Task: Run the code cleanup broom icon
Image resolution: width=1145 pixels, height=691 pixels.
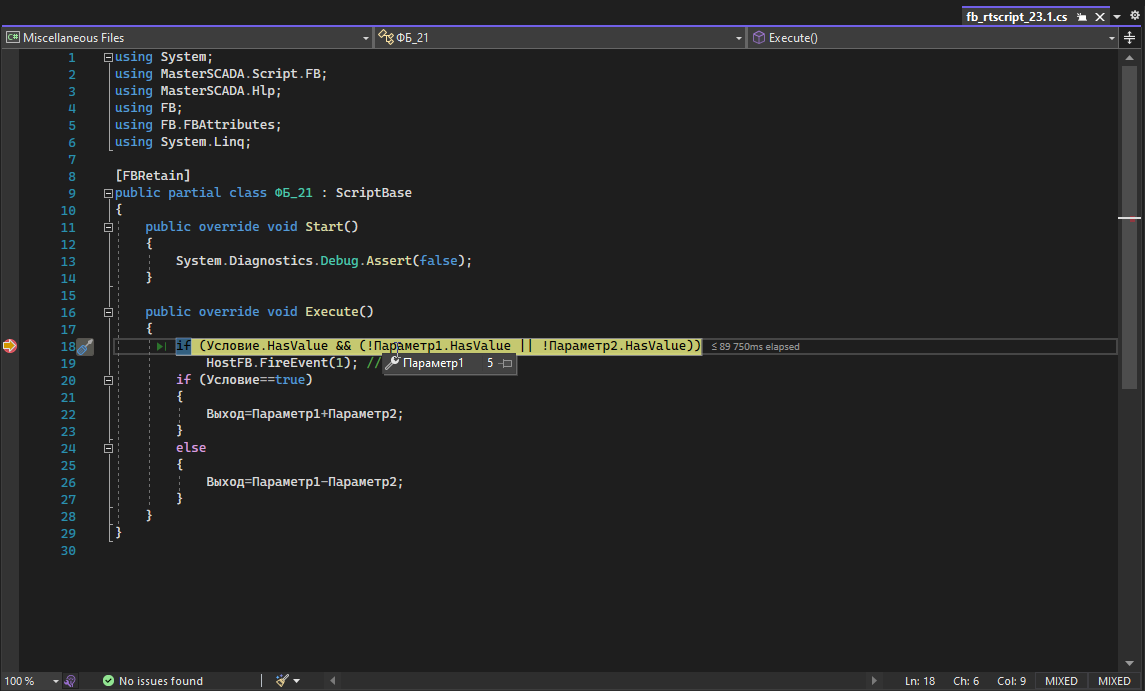Action: 282,681
